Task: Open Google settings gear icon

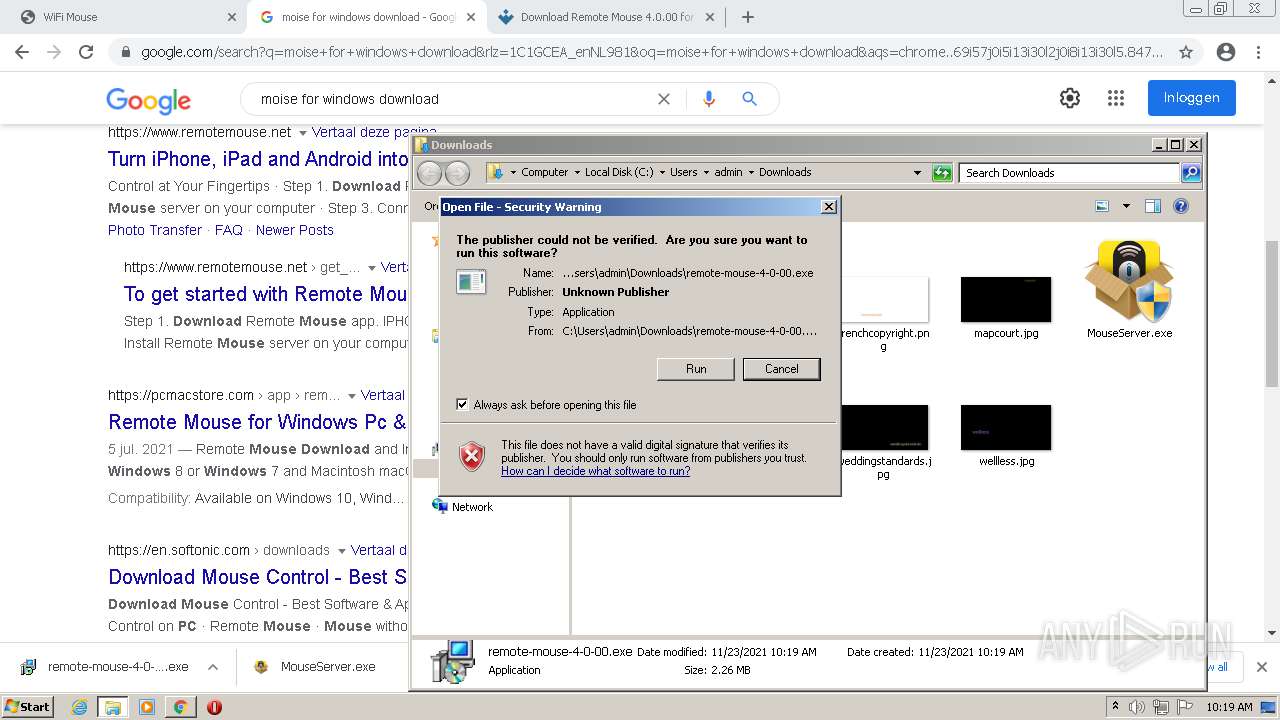Action: tap(1070, 98)
